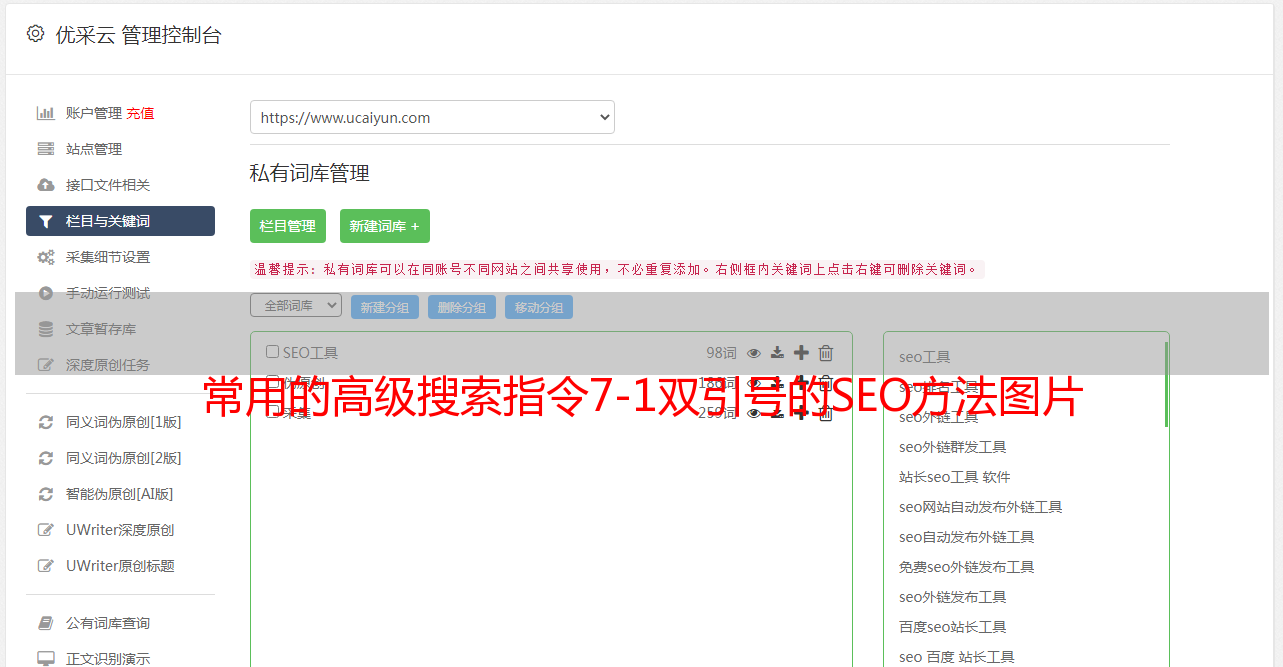Select the keyword '站长seo工具 软件'
Viewport: 1283px width, 667px height.
point(955,477)
